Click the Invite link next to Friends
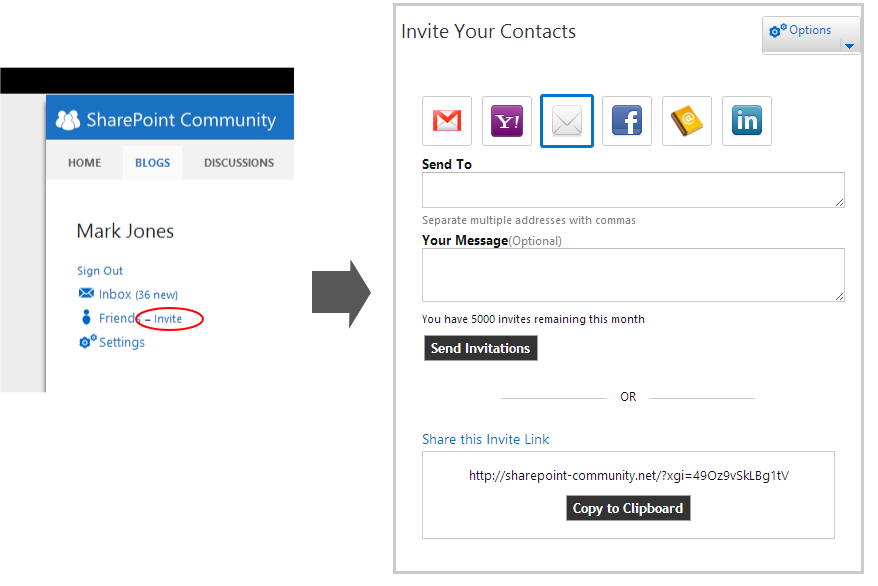The height and width of the screenshot is (586, 878). (x=167, y=319)
